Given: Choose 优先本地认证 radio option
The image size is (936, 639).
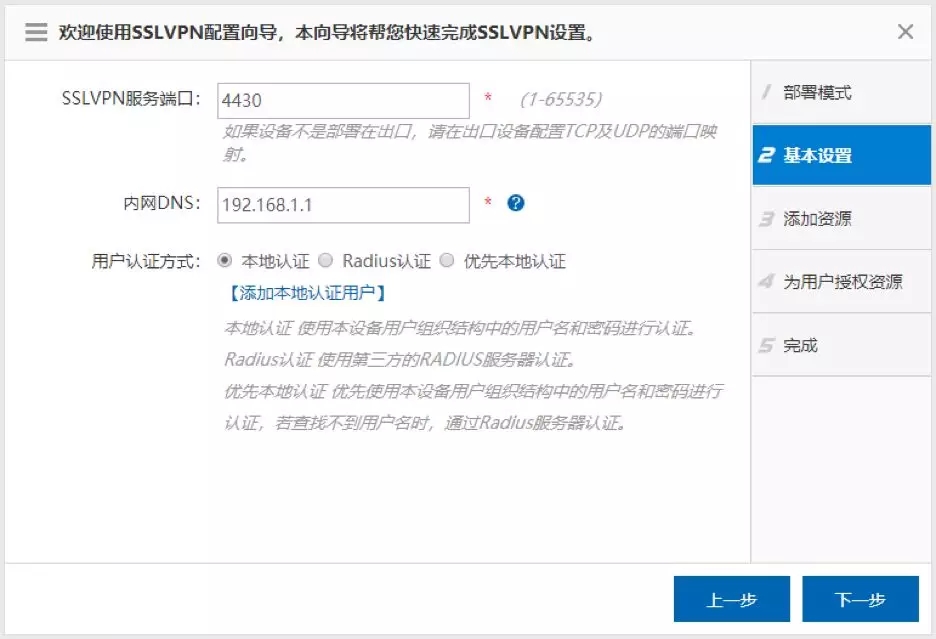Looking at the screenshot, I should [x=447, y=261].
